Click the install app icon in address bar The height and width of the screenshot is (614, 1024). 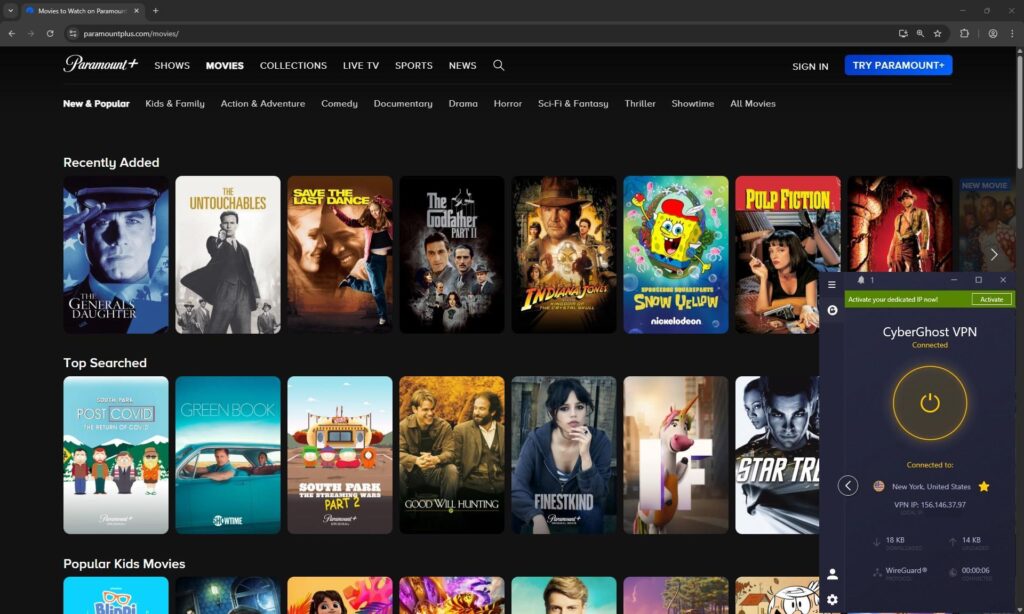point(903,33)
